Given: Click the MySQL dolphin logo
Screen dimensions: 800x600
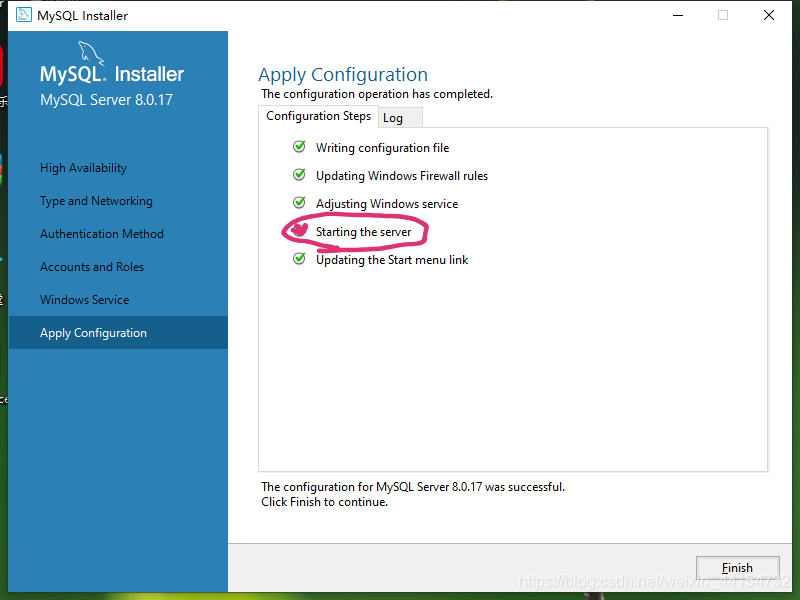Looking at the screenshot, I should [91, 53].
